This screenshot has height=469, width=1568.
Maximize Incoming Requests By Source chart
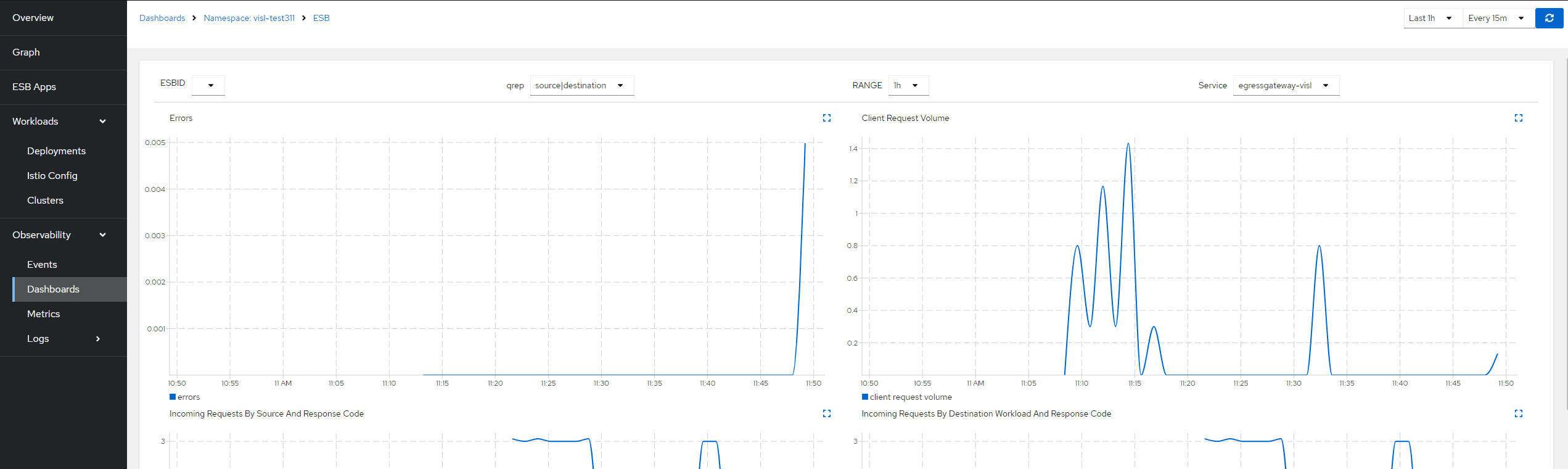point(826,413)
